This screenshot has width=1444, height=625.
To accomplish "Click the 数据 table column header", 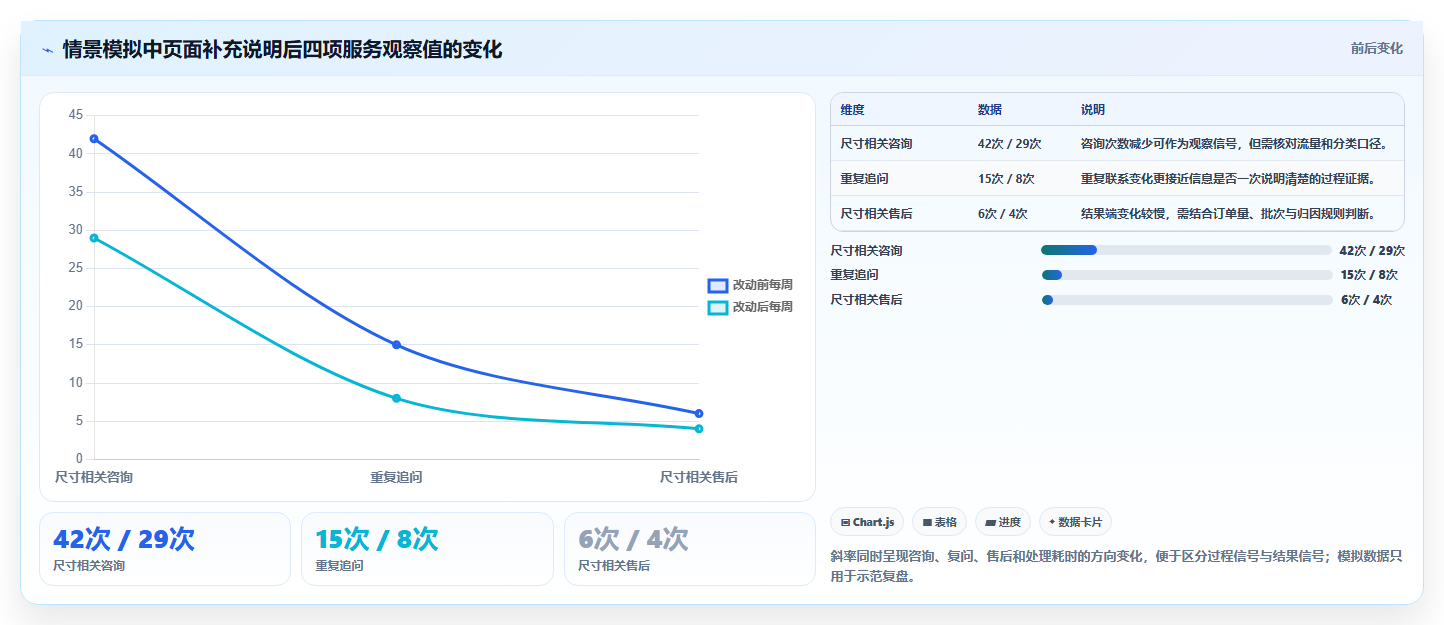I will [990, 109].
